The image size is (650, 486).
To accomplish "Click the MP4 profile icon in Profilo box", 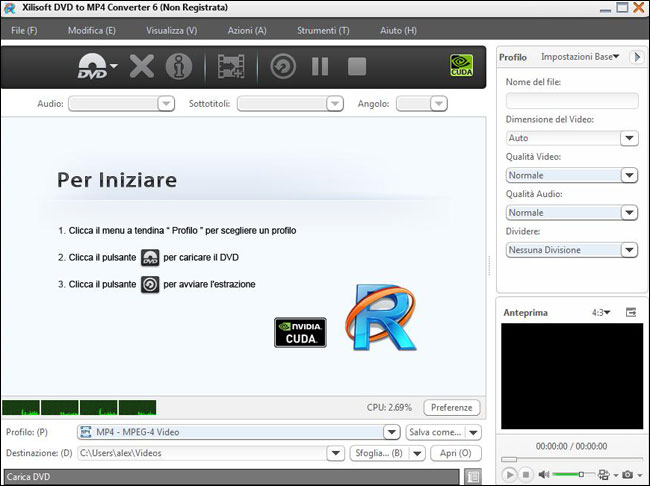I will click(86, 432).
